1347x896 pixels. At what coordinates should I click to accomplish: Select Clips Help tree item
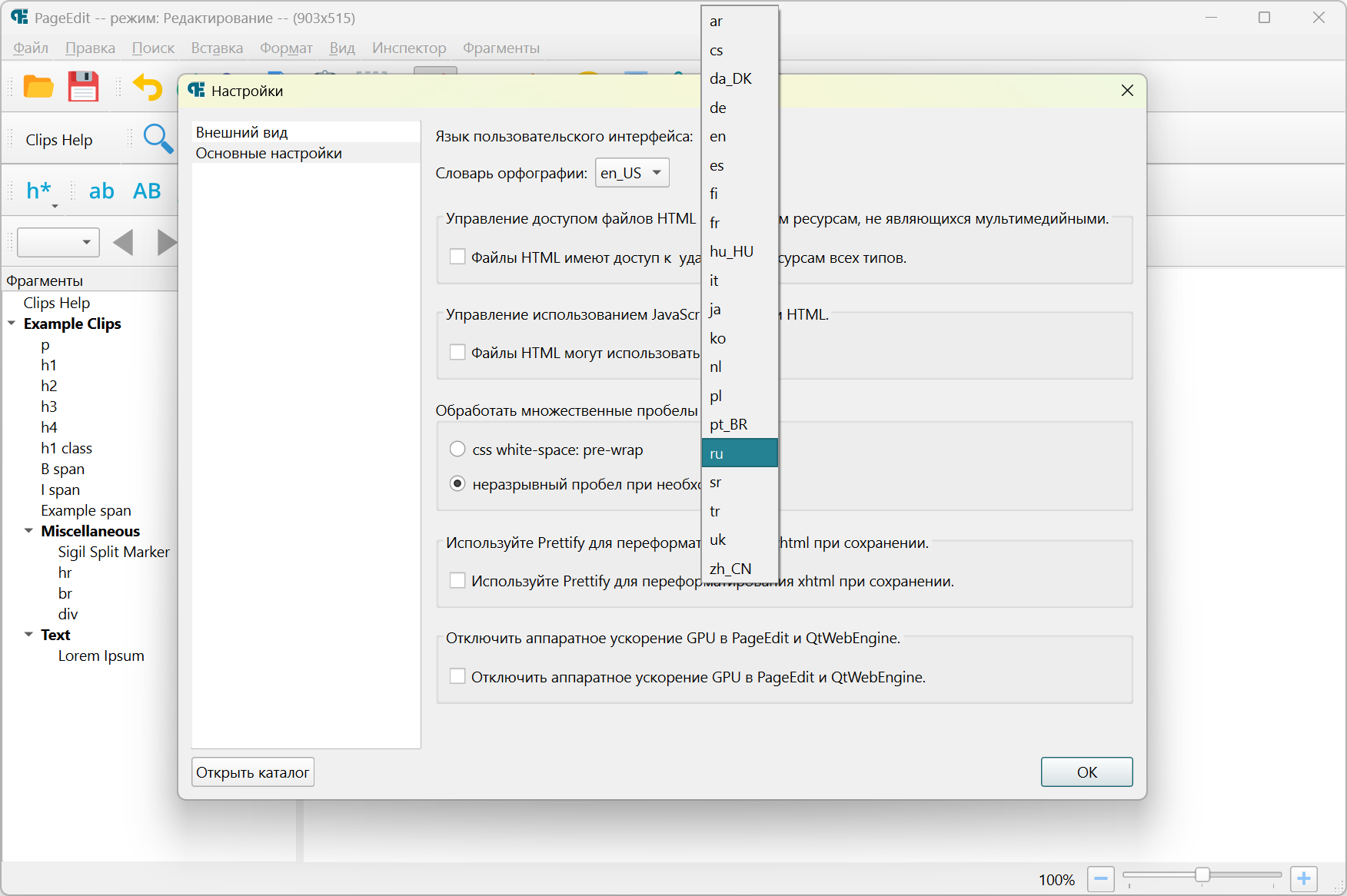click(57, 303)
